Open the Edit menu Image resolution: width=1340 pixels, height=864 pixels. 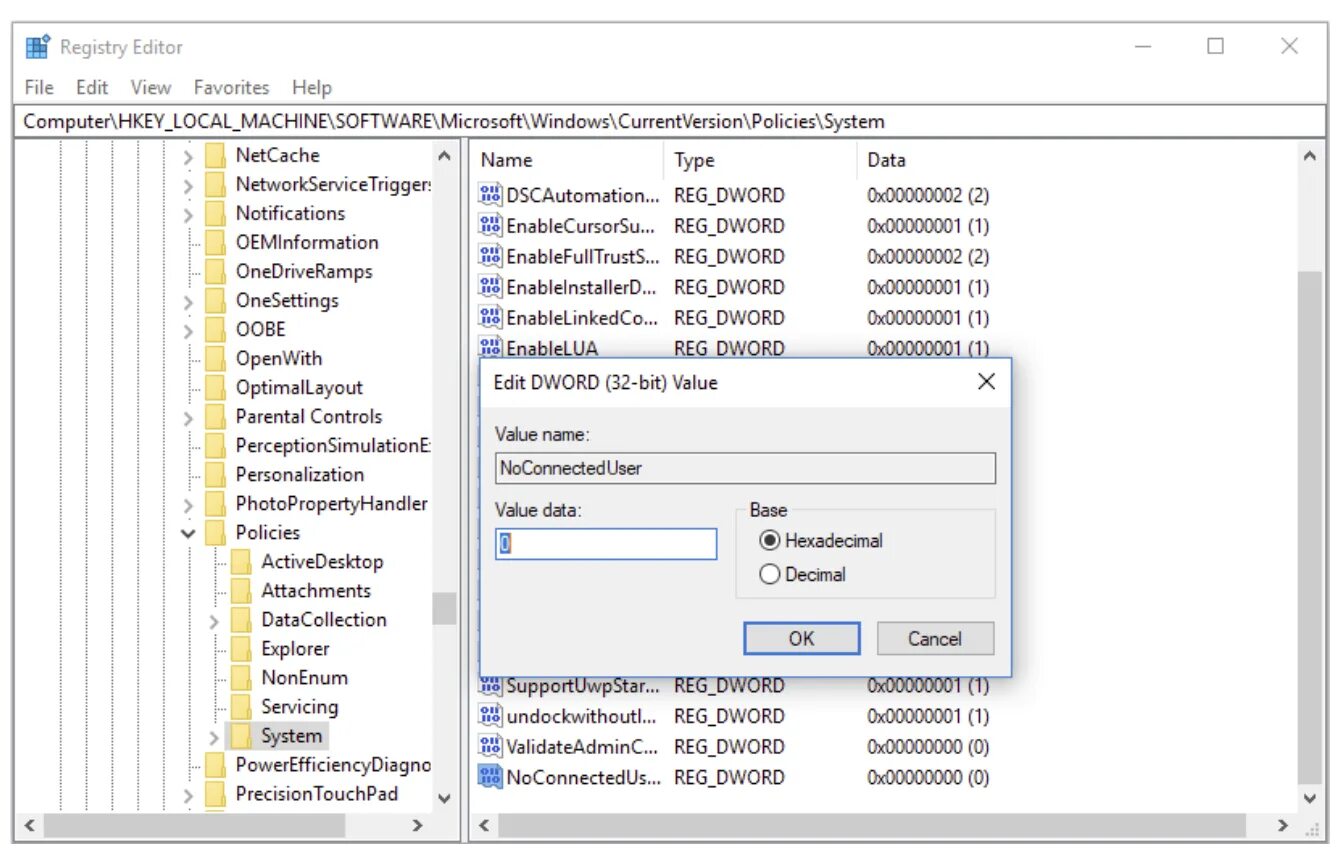pos(92,88)
